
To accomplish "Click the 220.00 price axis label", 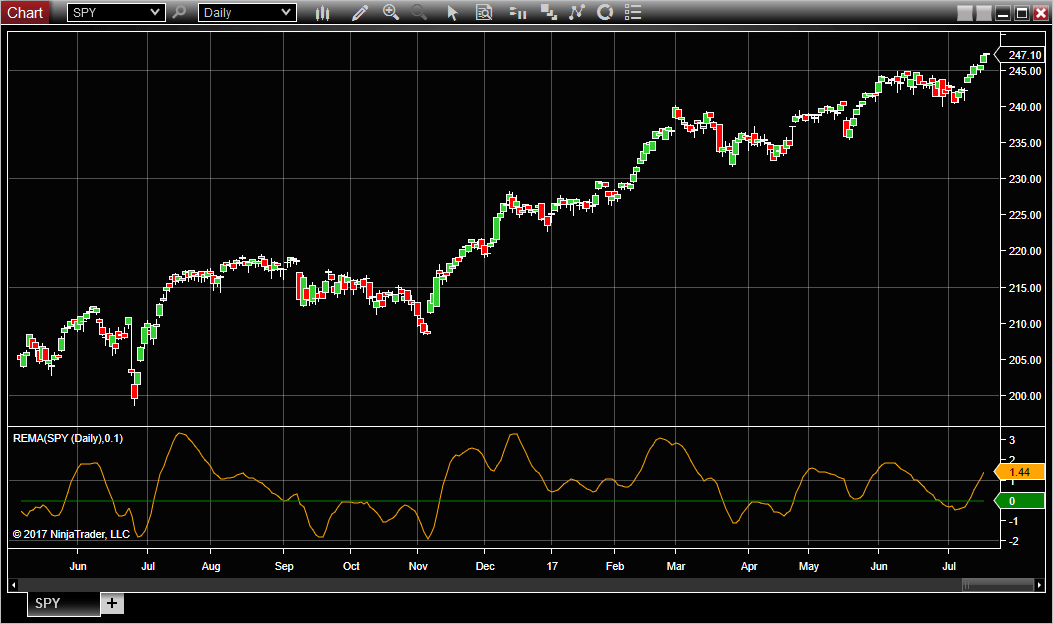I will tap(1025, 251).
